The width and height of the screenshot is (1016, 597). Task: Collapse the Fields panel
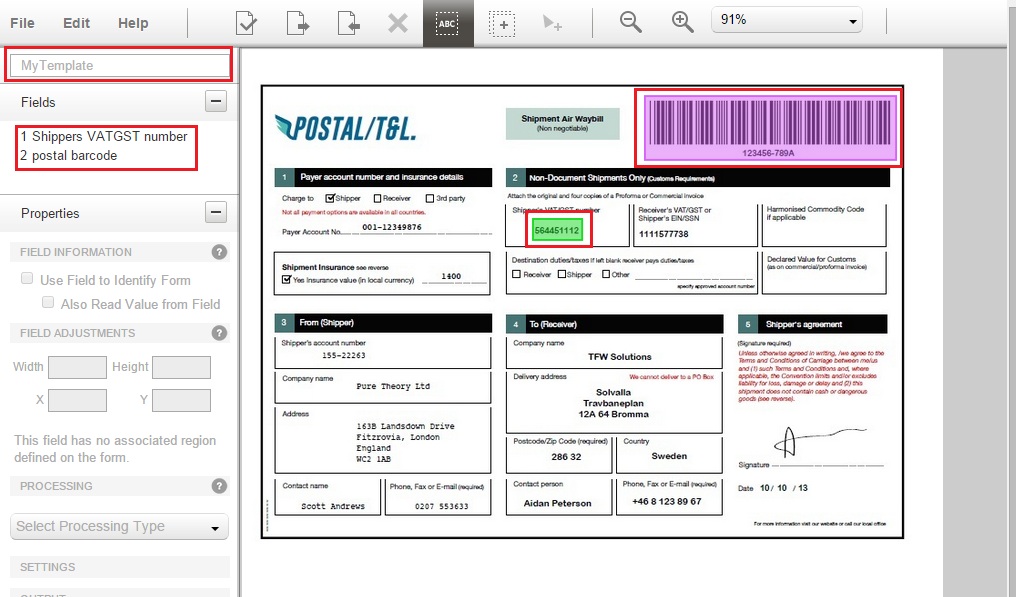(x=216, y=101)
